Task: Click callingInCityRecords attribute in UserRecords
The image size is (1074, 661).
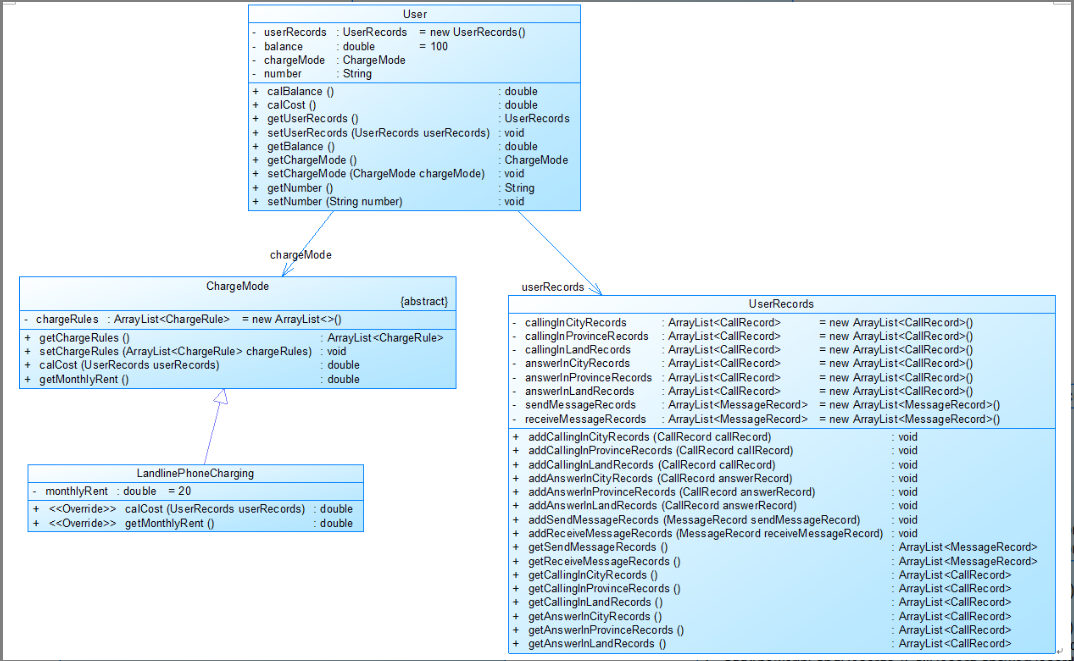Action: pos(742,323)
